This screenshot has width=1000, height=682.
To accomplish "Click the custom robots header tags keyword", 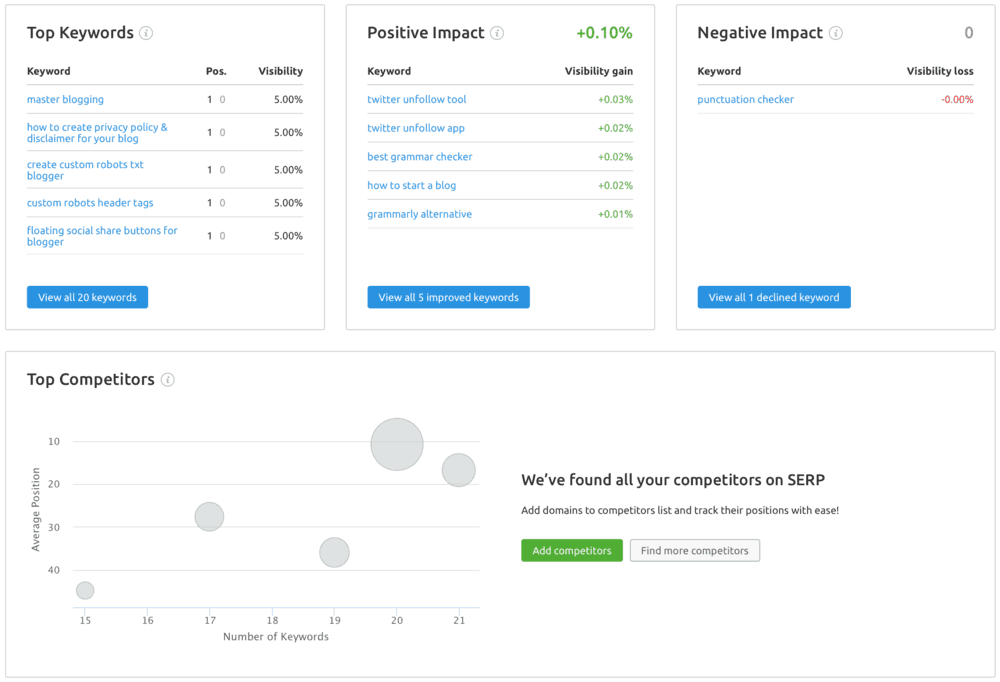I will click(88, 202).
